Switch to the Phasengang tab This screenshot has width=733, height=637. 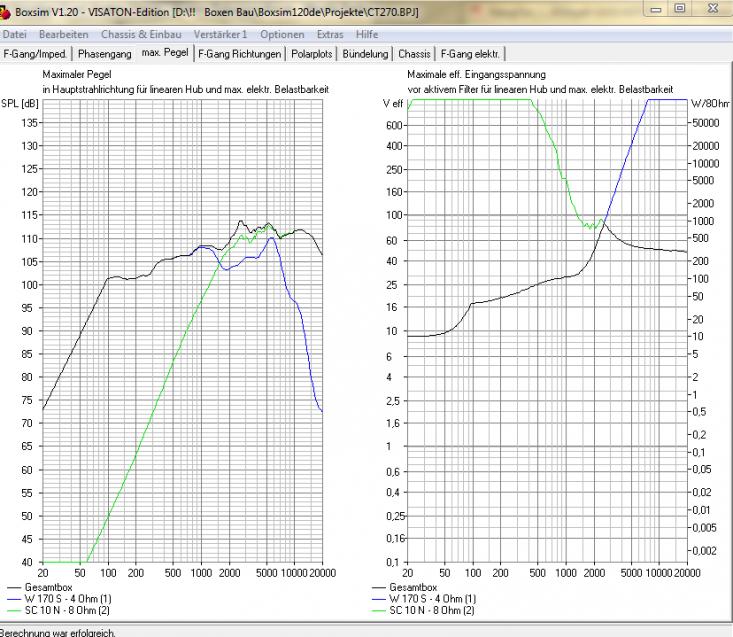tap(104, 53)
